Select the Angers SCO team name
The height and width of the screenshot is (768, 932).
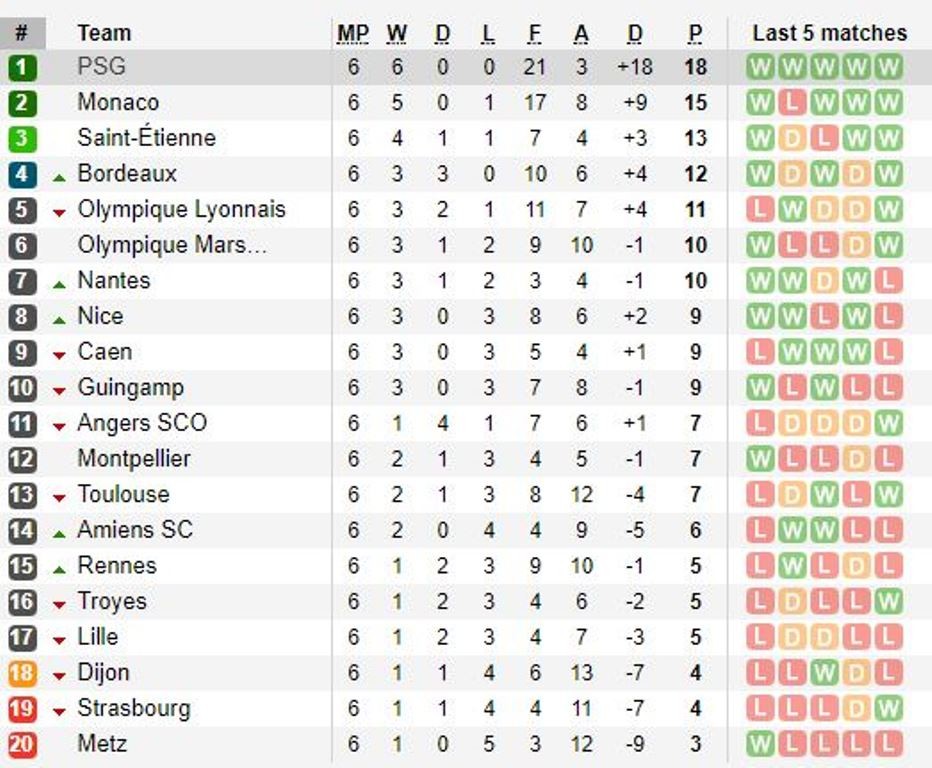(x=142, y=423)
